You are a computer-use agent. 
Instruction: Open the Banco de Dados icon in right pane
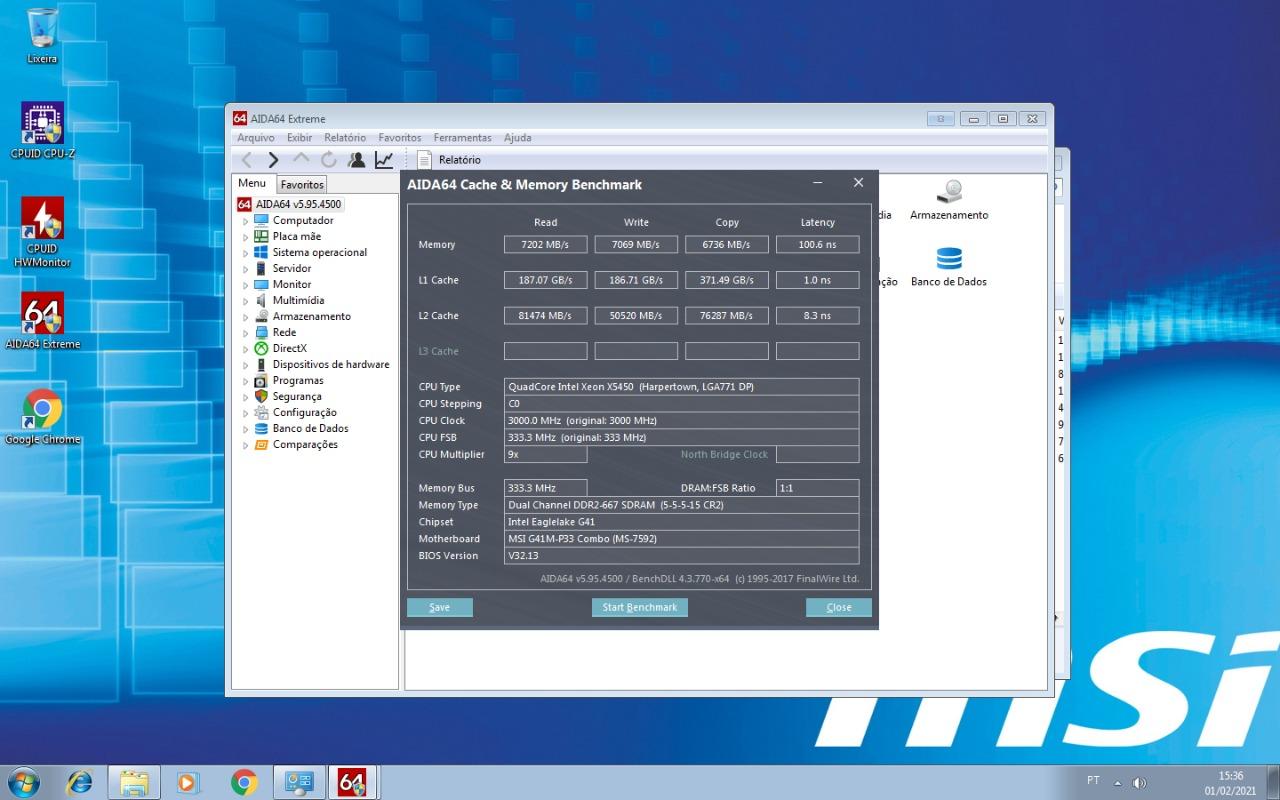tap(949, 267)
